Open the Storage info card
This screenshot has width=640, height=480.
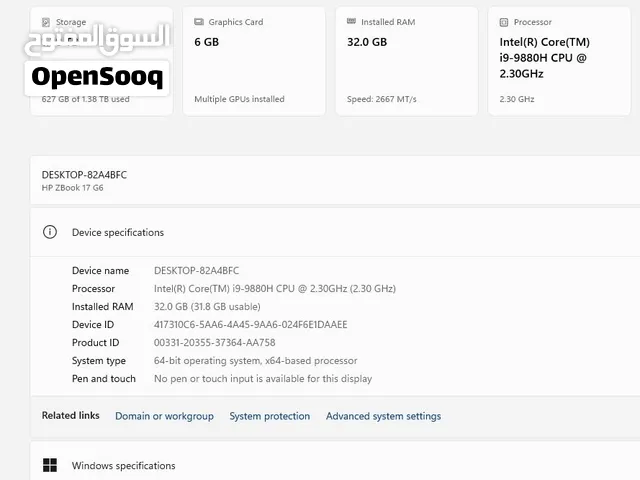[101, 61]
